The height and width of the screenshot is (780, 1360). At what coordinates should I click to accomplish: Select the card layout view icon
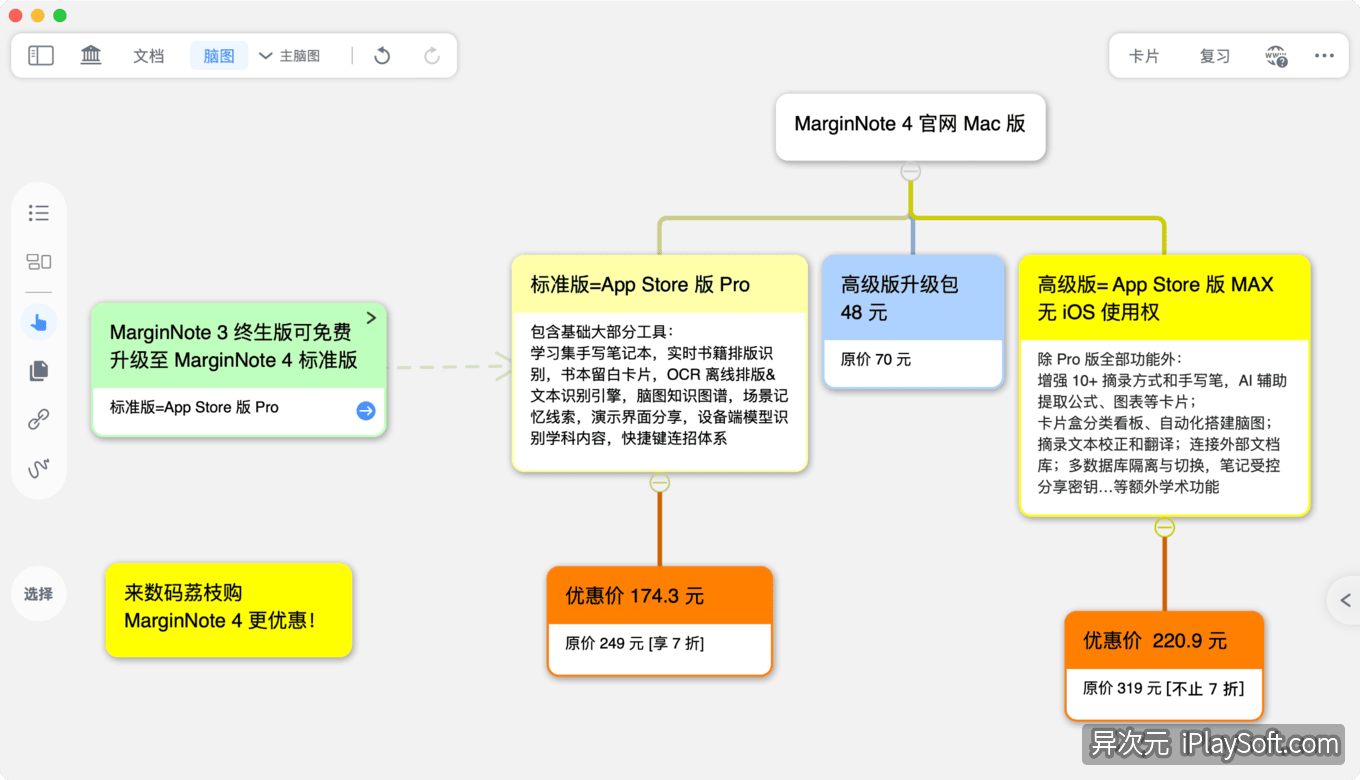click(38, 261)
